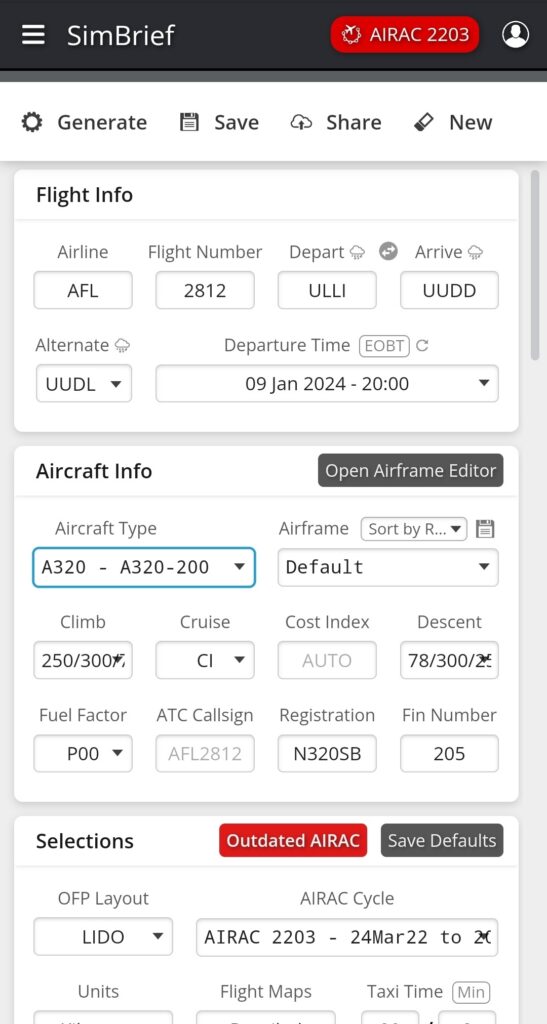Open the user account profile icon
This screenshot has height=1024, width=547.
515,35
